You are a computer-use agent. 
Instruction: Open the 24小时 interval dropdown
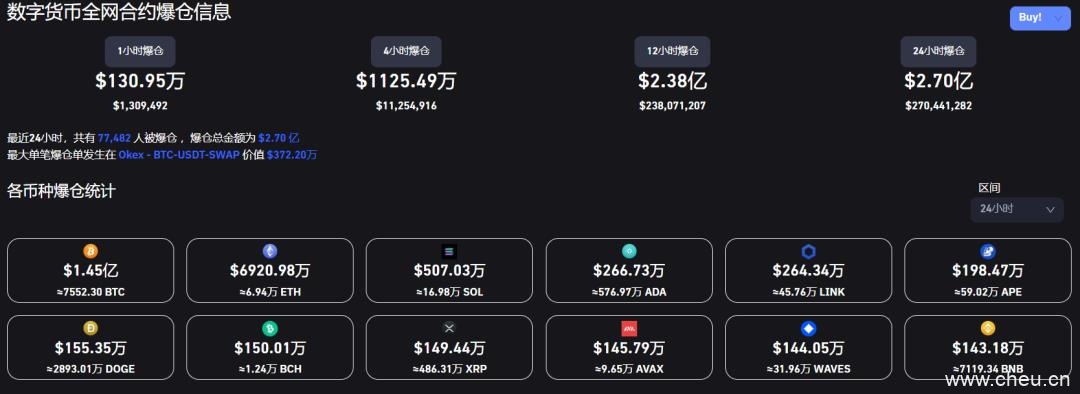[1017, 209]
